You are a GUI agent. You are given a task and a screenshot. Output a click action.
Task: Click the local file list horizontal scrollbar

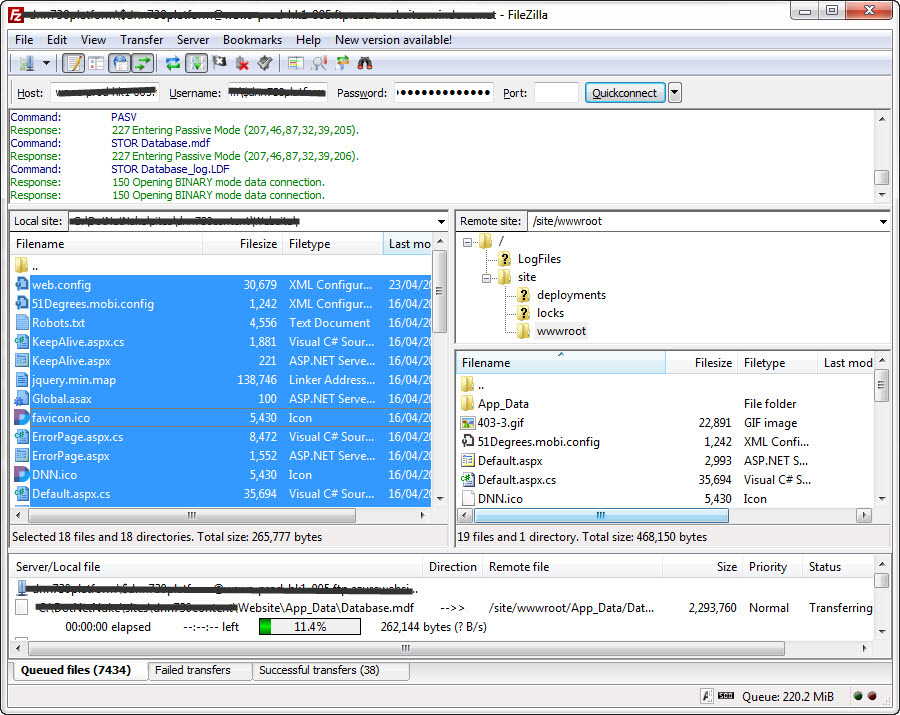[192, 515]
